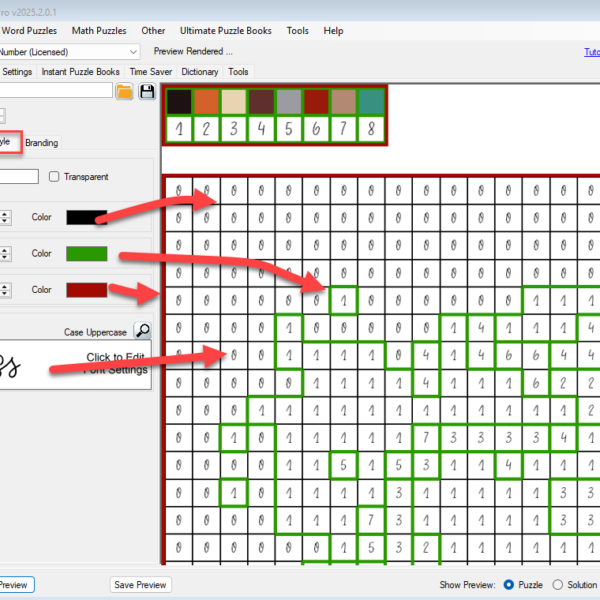Click the font preview to edit font settings
Viewport: 600px width, 600px height.
click(x=75, y=362)
